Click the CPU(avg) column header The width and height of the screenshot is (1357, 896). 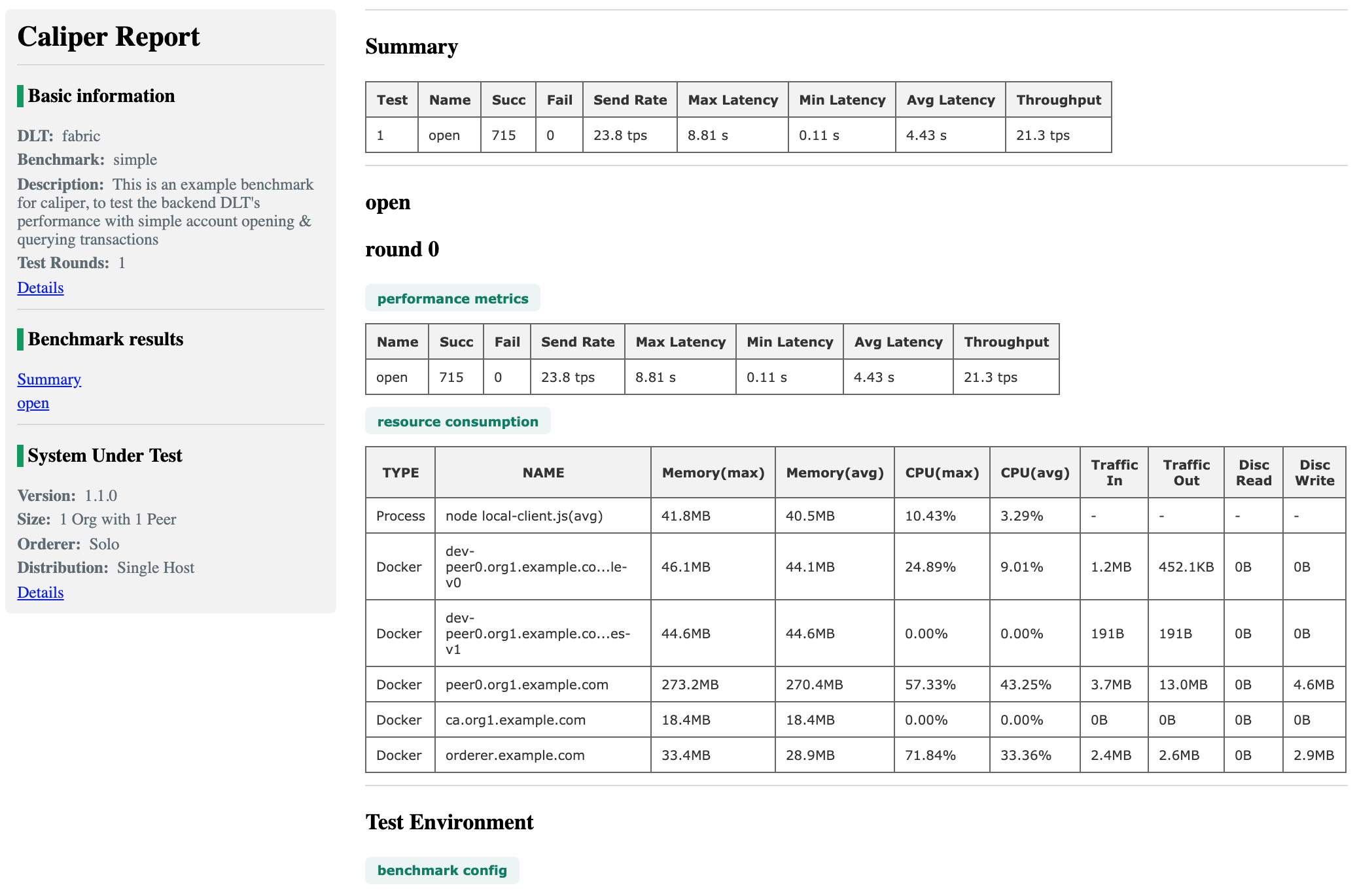[1034, 473]
